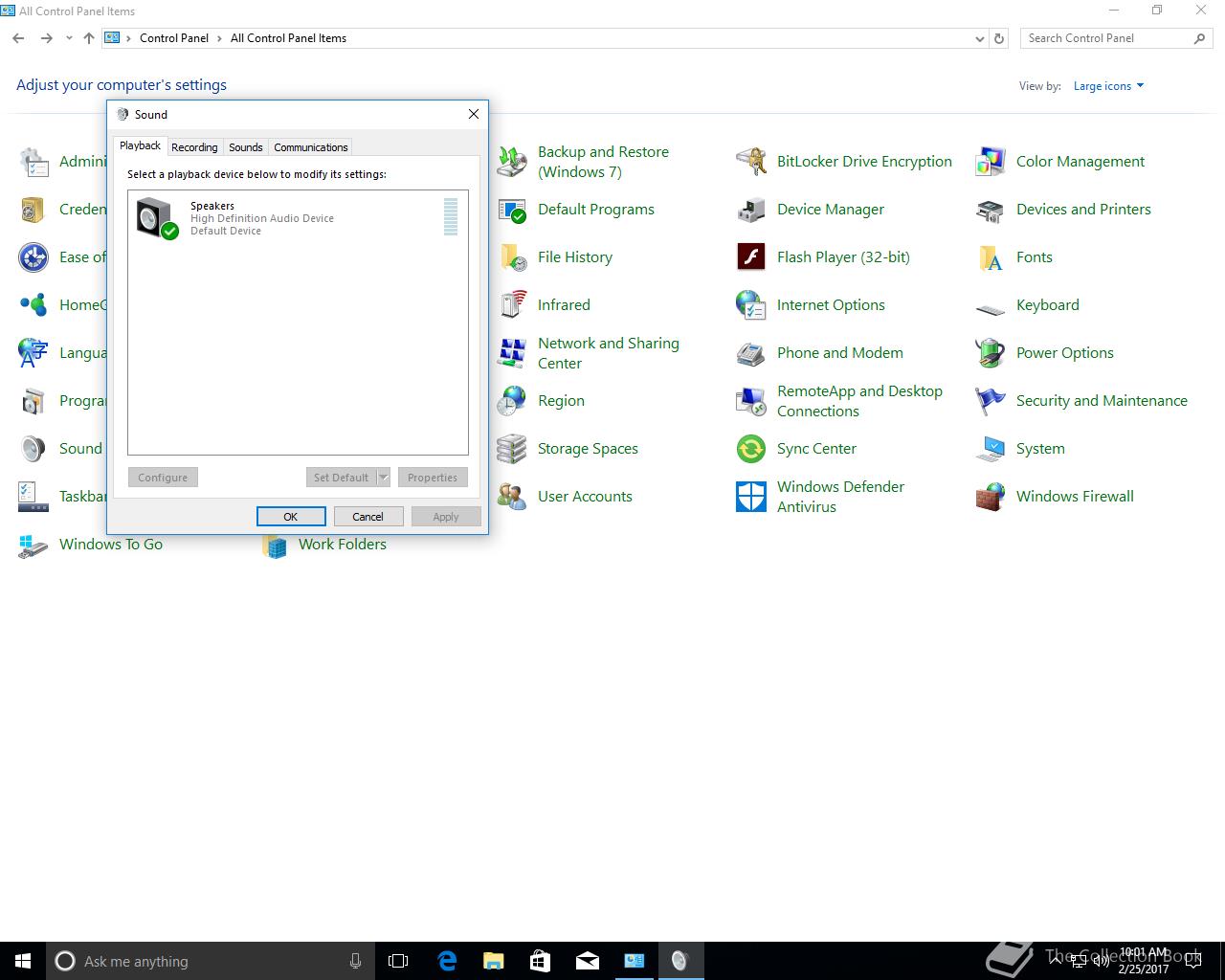Open the Windows Firewall icon
This screenshot has height=980, width=1225.
click(x=991, y=497)
